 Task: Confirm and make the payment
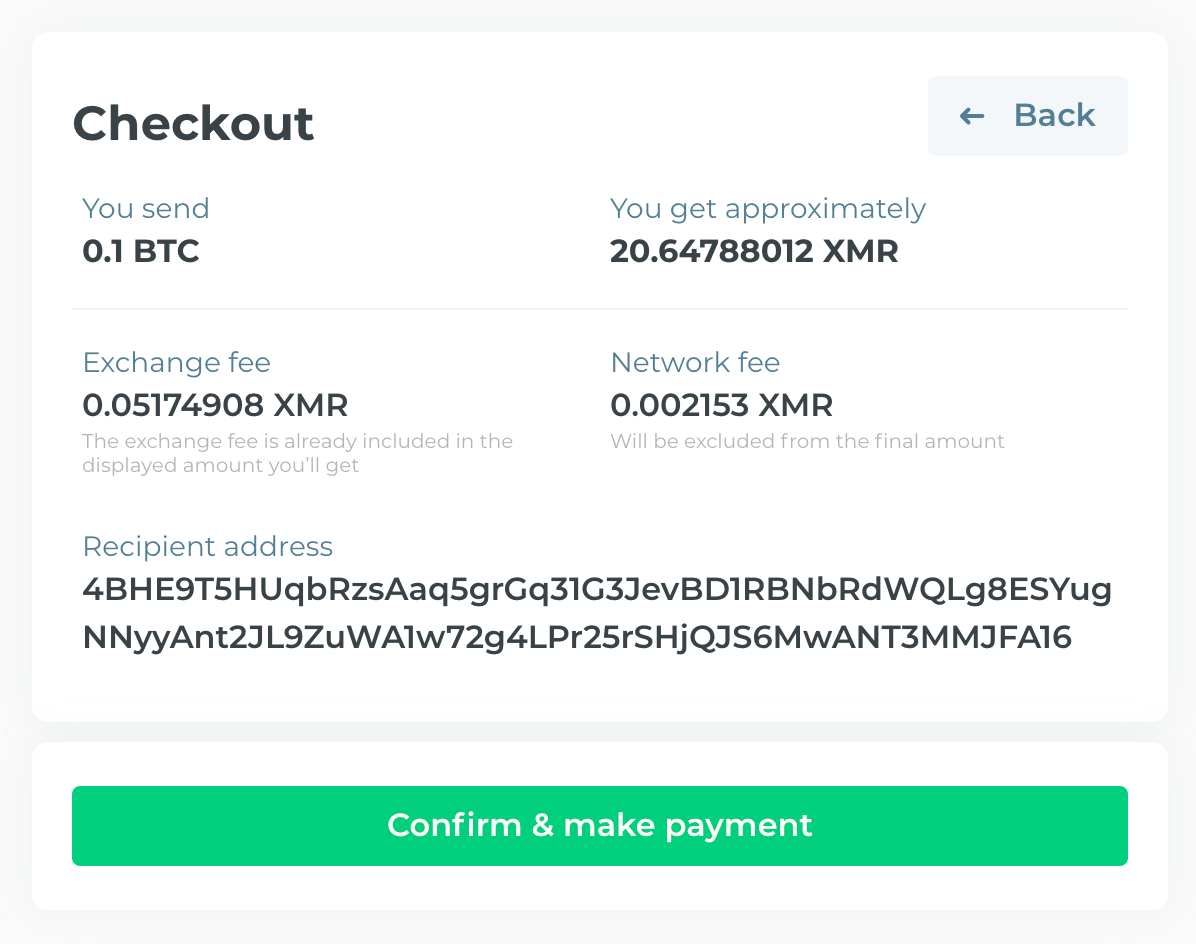(600, 826)
